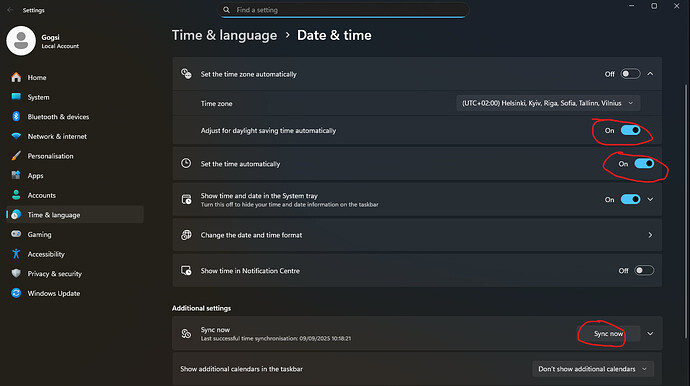The width and height of the screenshot is (690, 386).
Task: Open Home in the sidebar
Action: click(x=75, y=77)
